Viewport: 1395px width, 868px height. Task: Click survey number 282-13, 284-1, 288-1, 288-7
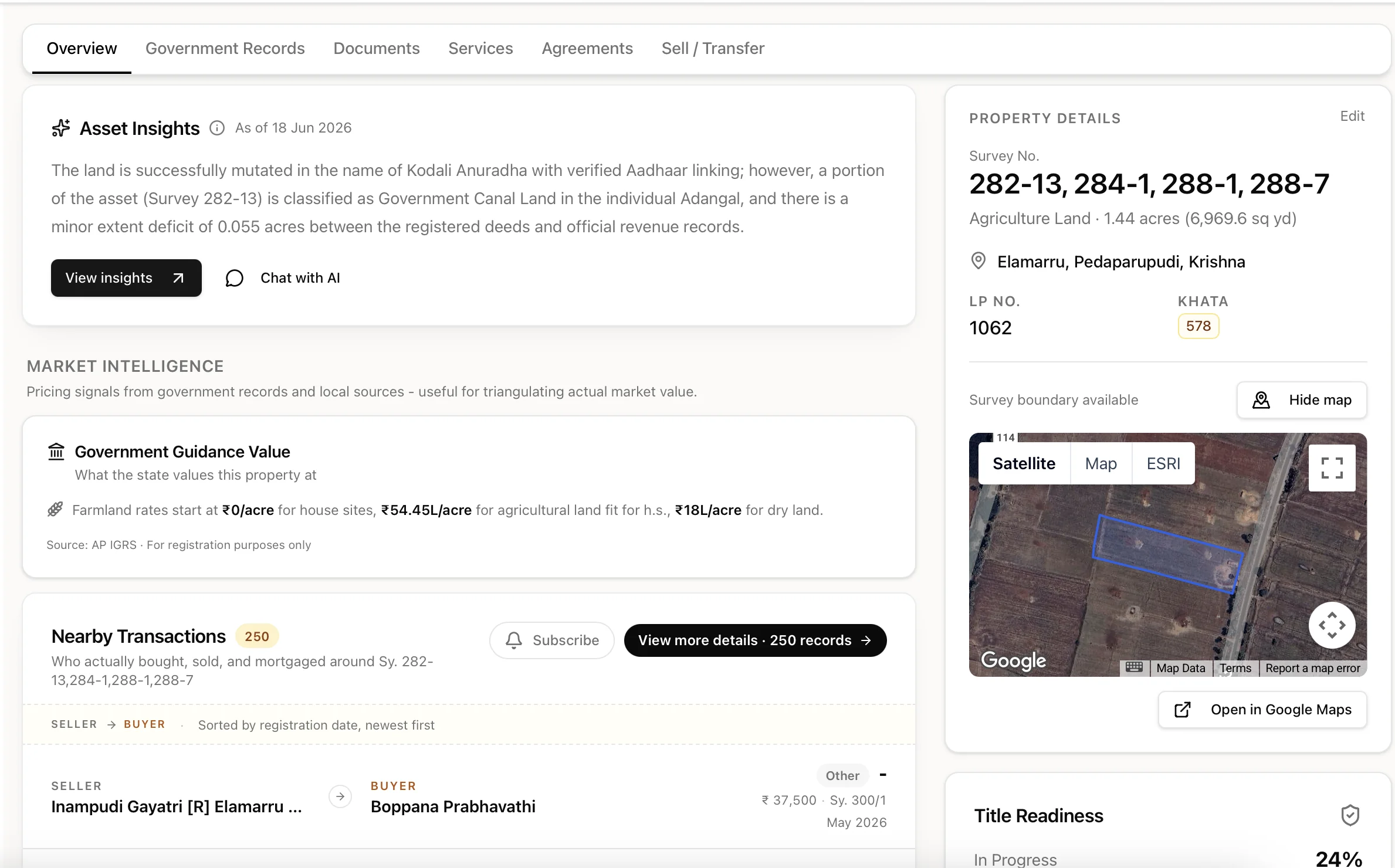tap(1149, 184)
